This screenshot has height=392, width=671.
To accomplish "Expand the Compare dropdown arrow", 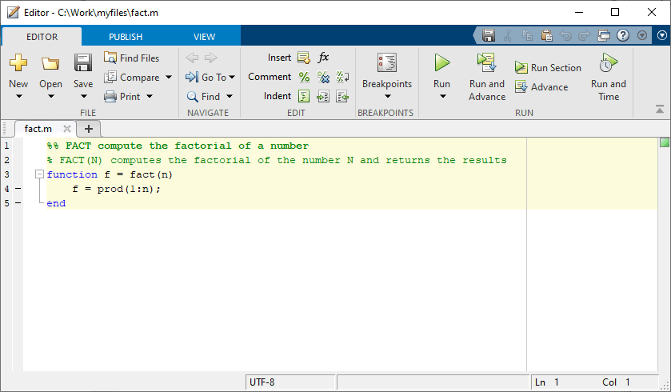I will pyautogui.click(x=169, y=77).
